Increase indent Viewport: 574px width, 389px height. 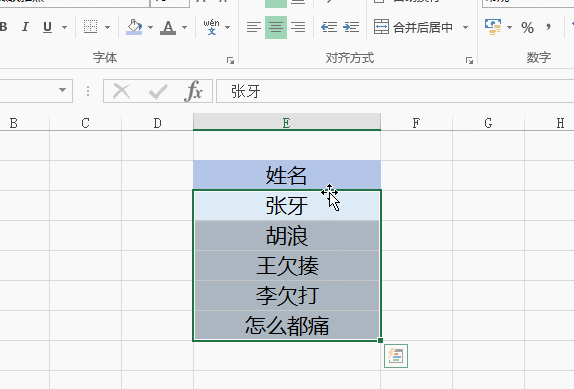[351, 27]
